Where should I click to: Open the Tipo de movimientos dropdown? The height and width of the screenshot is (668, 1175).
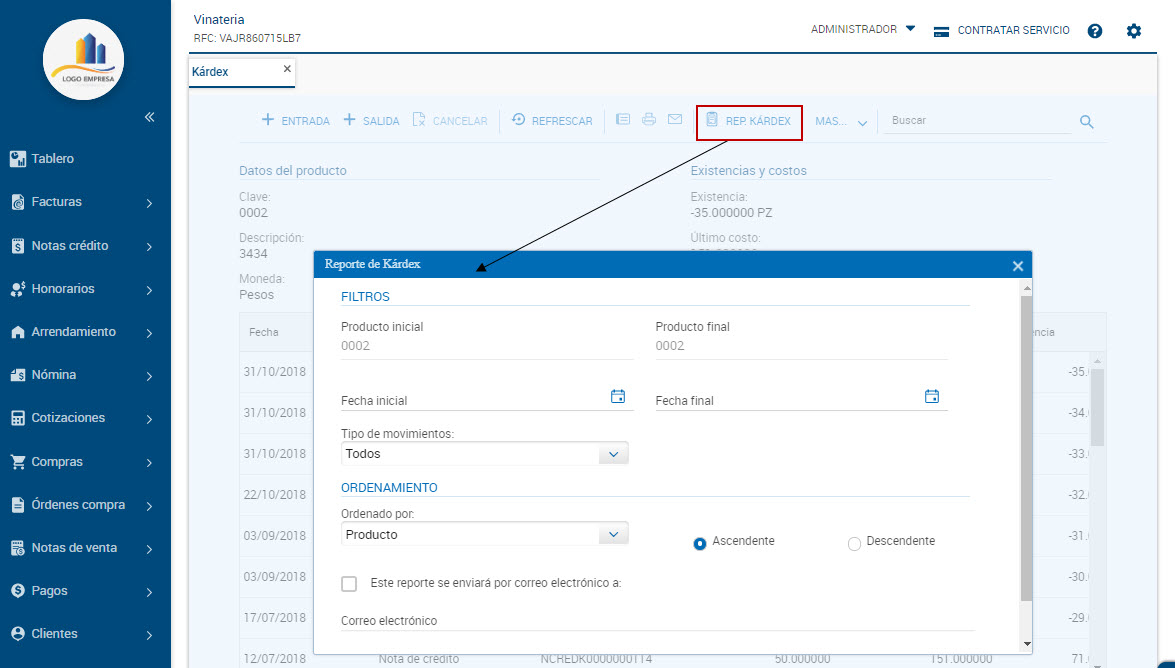click(x=484, y=454)
